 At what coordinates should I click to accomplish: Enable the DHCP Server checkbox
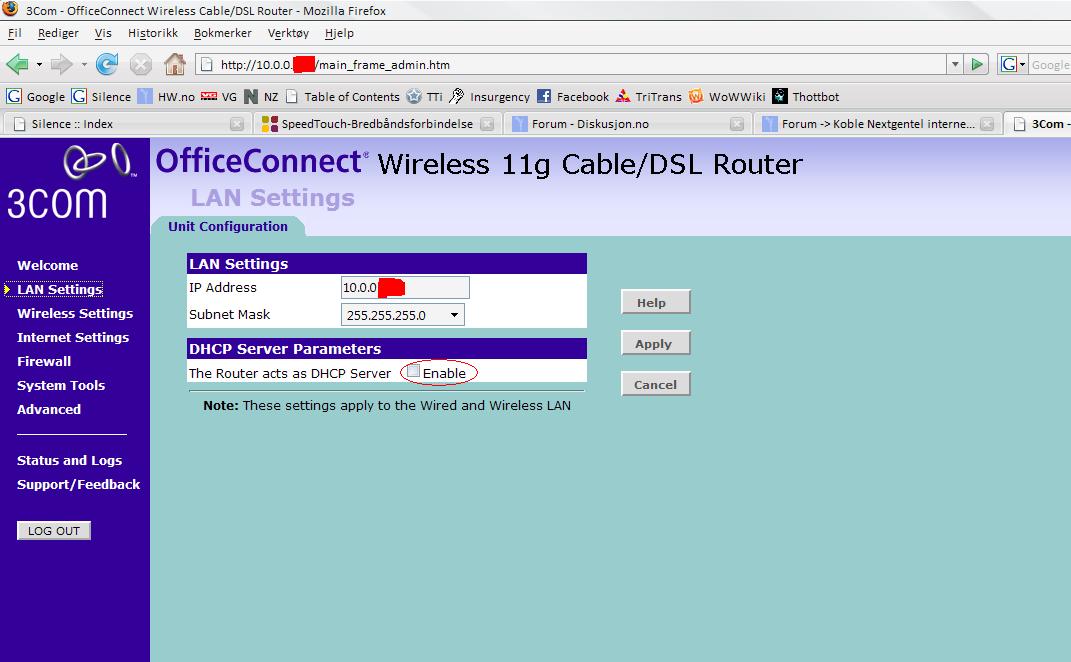[x=413, y=371]
